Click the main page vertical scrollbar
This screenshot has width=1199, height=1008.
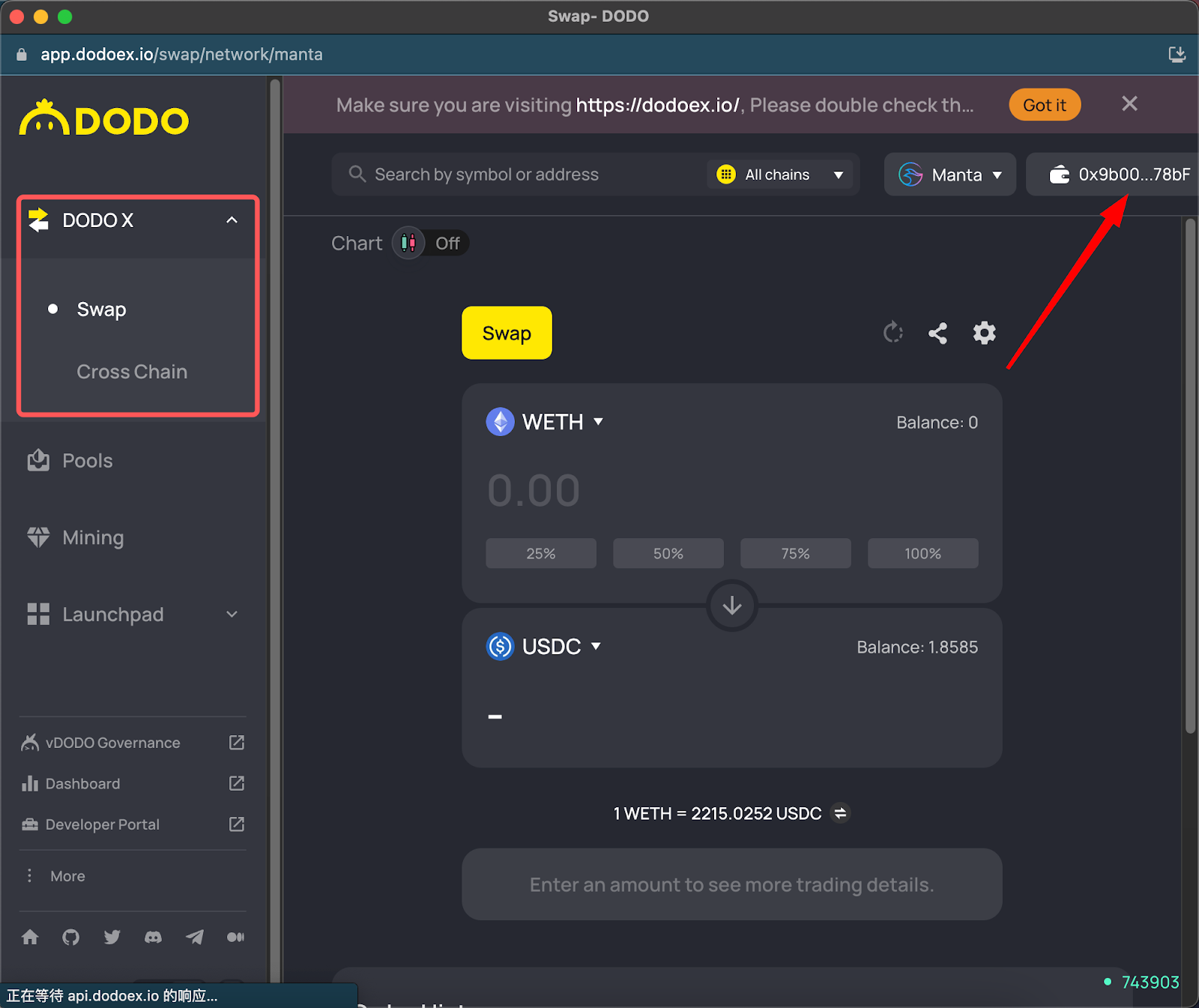click(x=1190, y=475)
